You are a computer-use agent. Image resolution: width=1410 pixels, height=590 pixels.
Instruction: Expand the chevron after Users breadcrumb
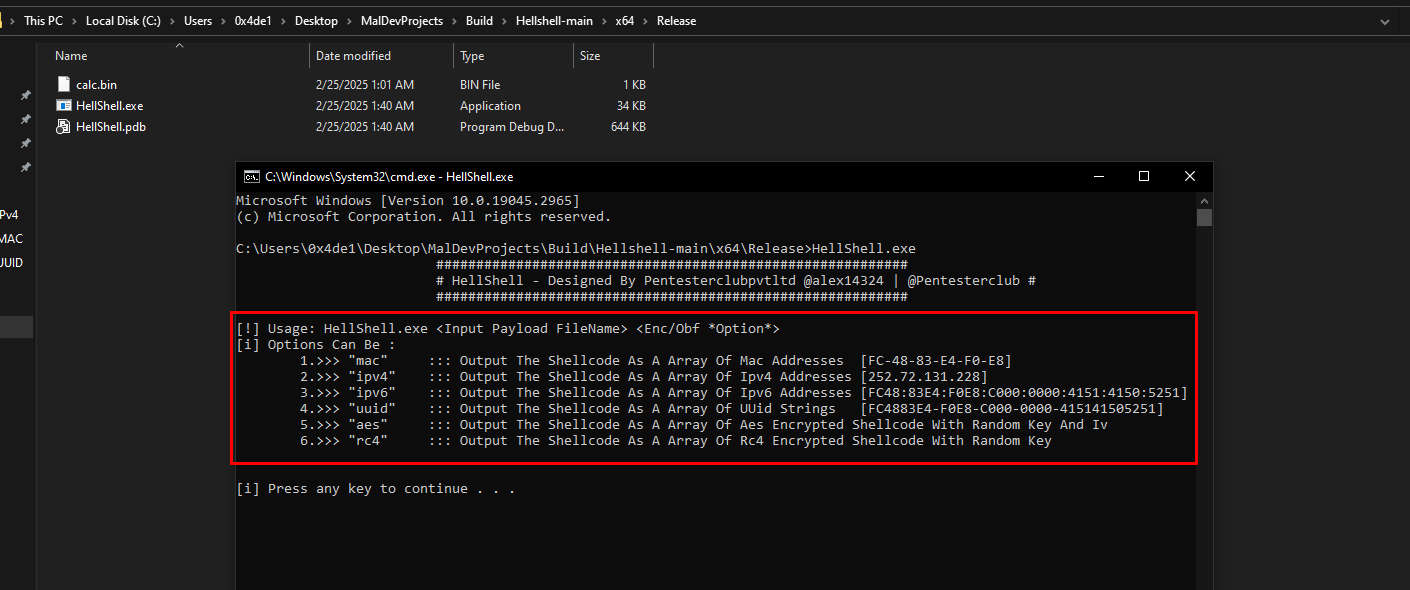[221, 21]
